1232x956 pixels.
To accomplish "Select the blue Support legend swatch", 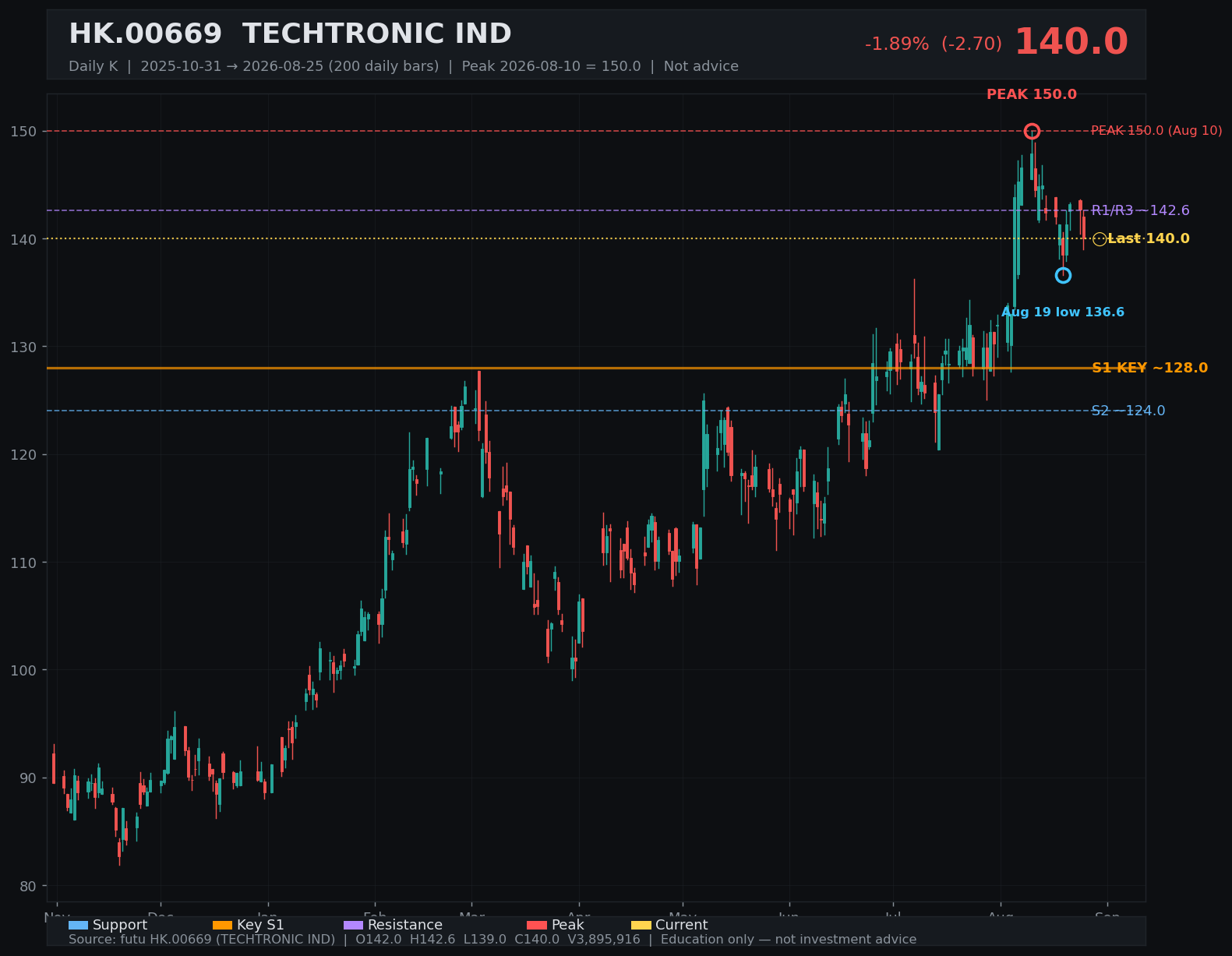I will [x=78, y=925].
